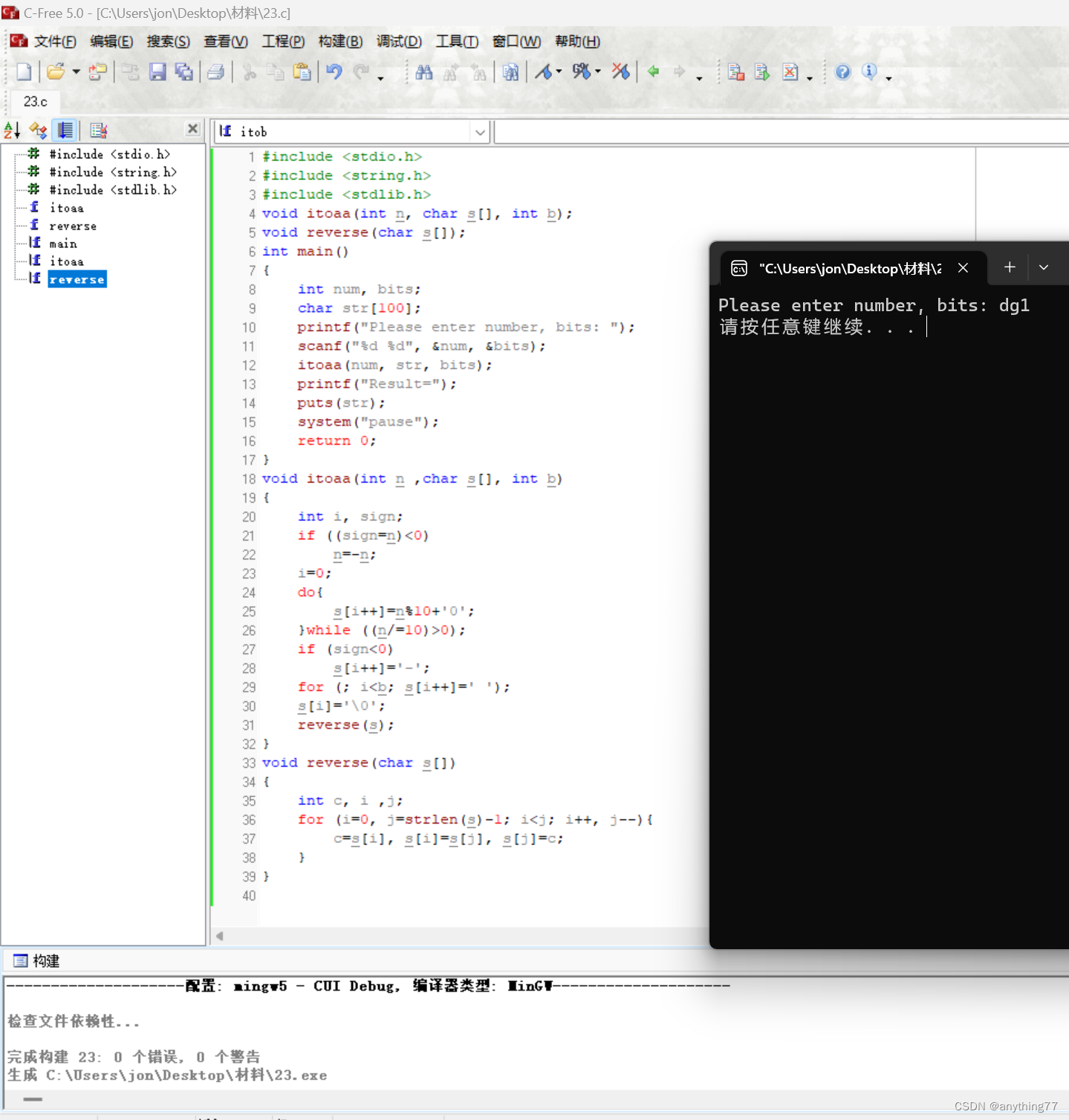Viewport: 1069px width, 1120px height.
Task: Click the New file icon in toolbar
Action: point(24,71)
